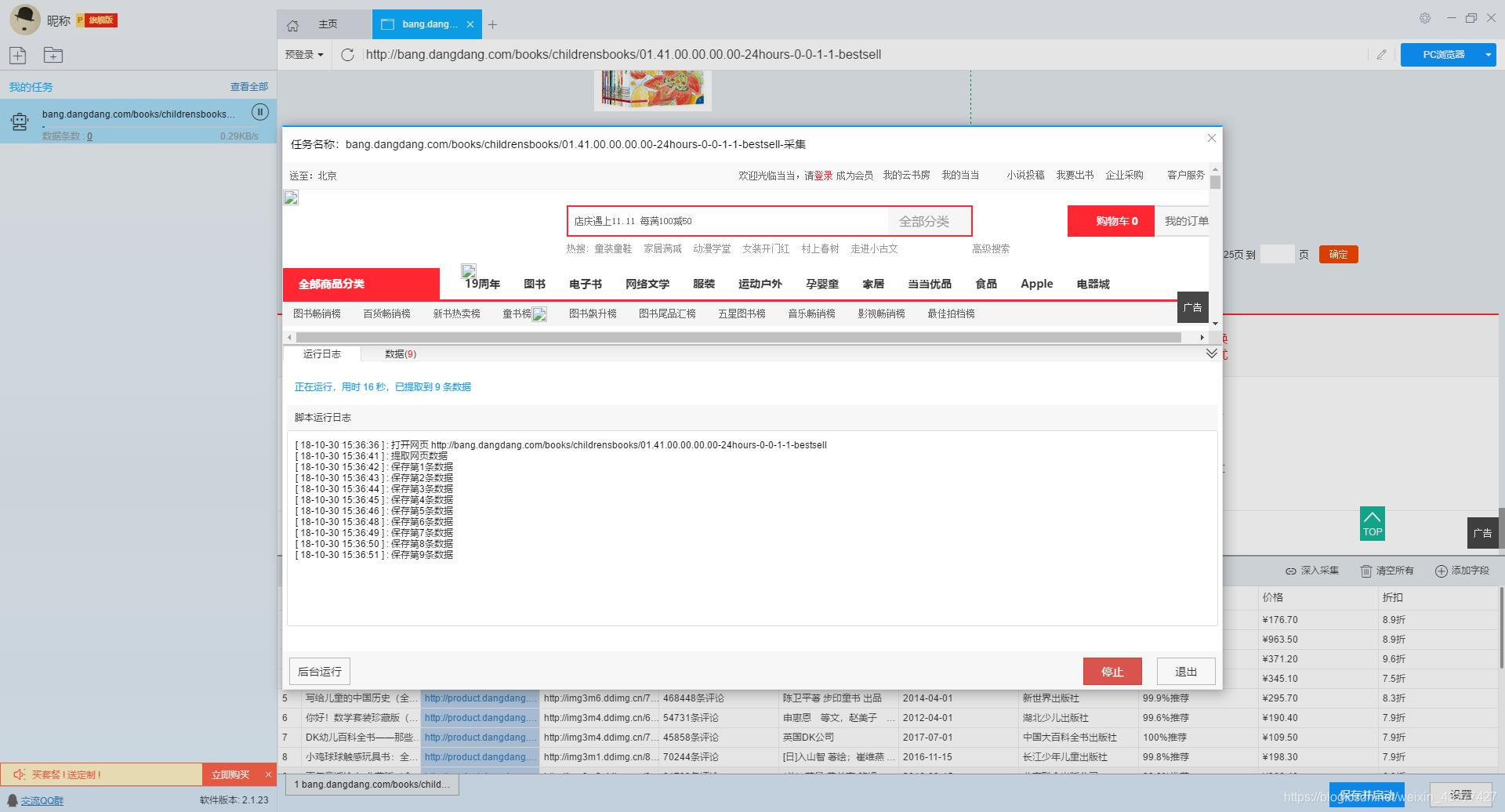Click 购物车 0 button
This screenshot has width=1505, height=812.
point(1111,221)
